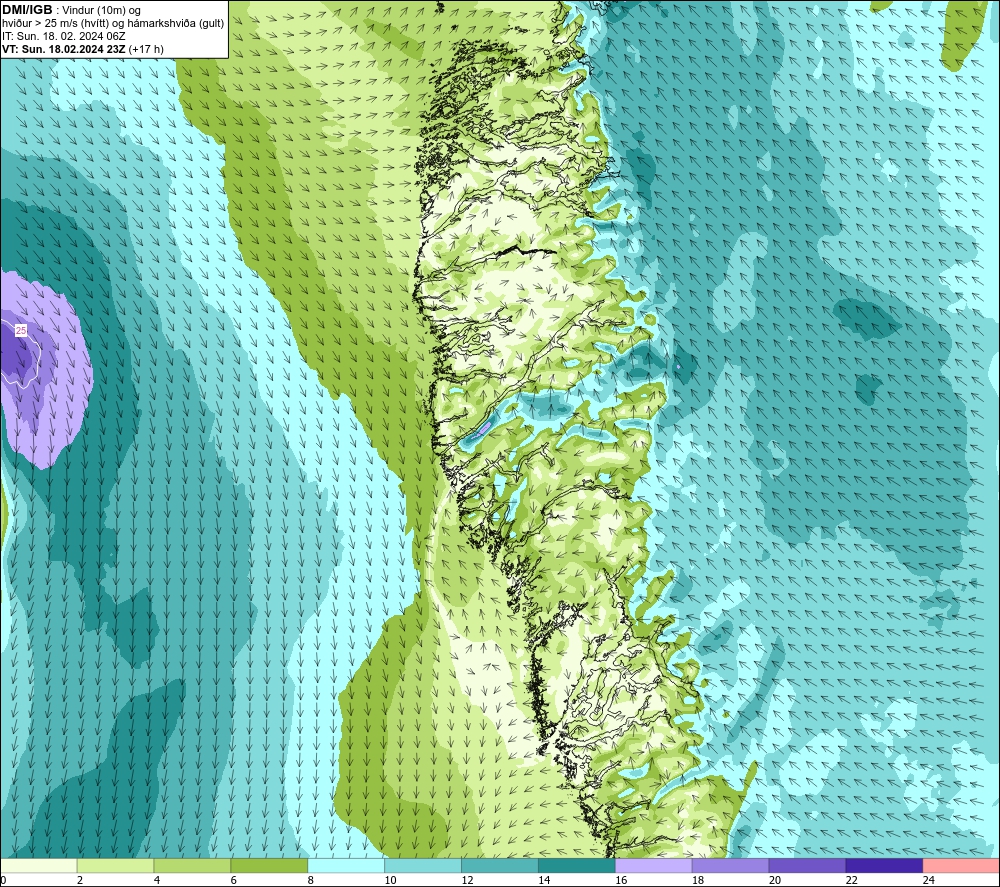
Task: Click the medium green 4–6 m/s legend swatch
Action: pyautogui.click(x=192, y=865)
